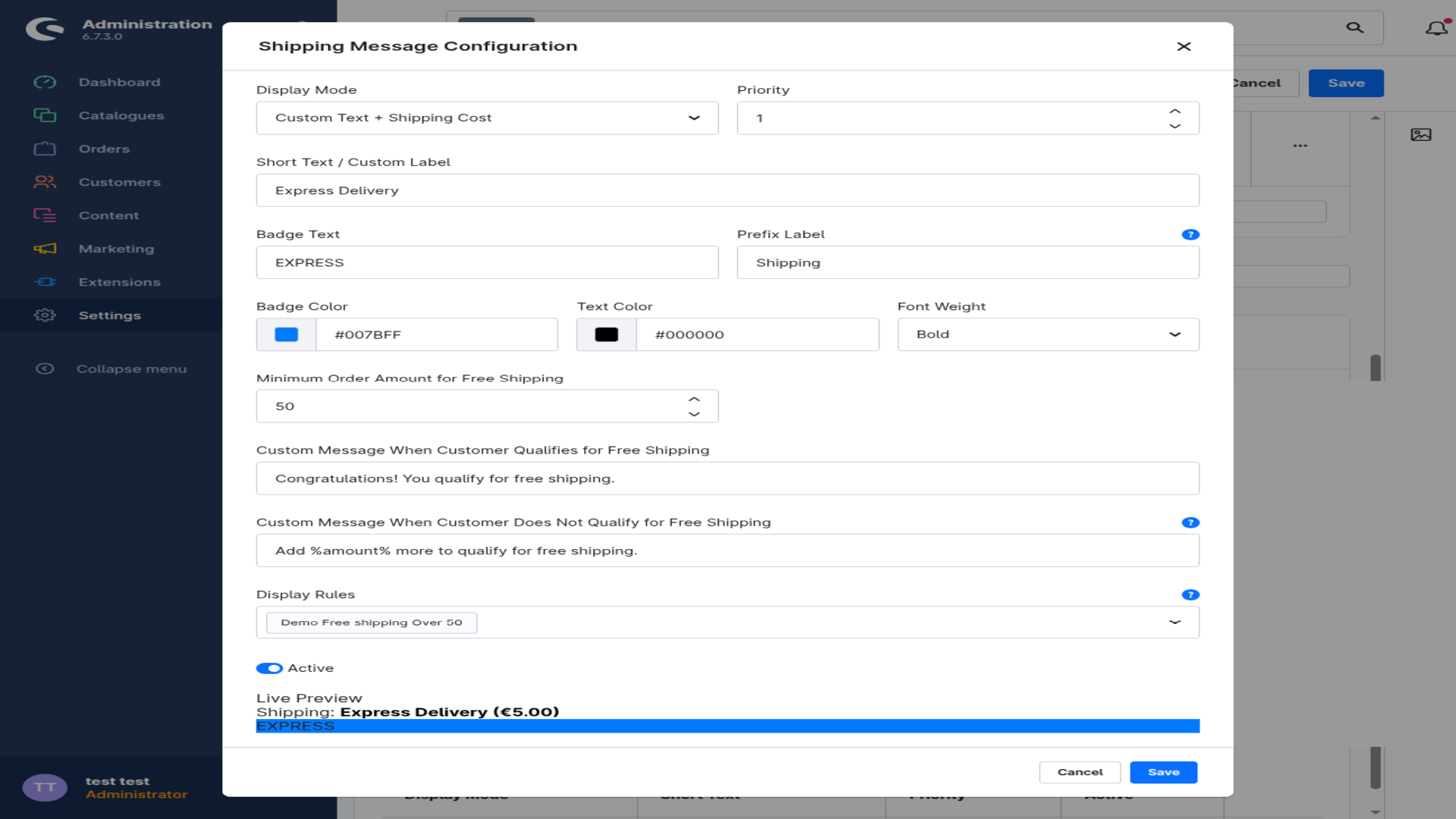Viewport: 1456px width, 819px height.
Task: Click the Orders bag icon
Action: [x=45, y=149]
